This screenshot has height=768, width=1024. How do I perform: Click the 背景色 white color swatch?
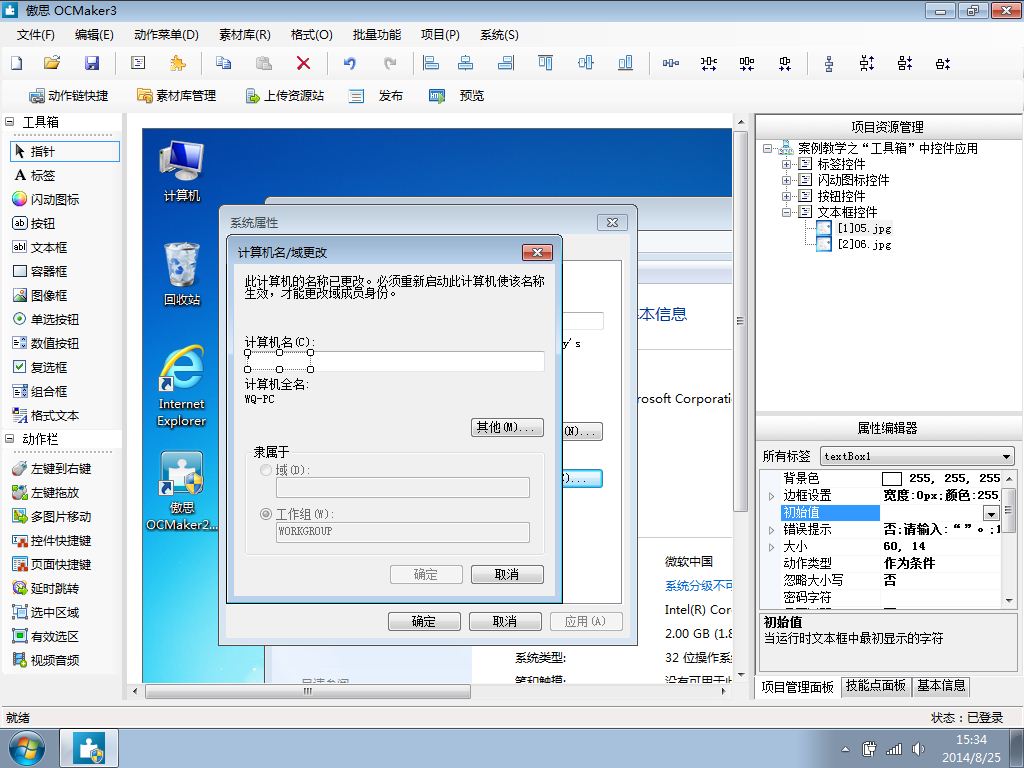click(891, 479)
